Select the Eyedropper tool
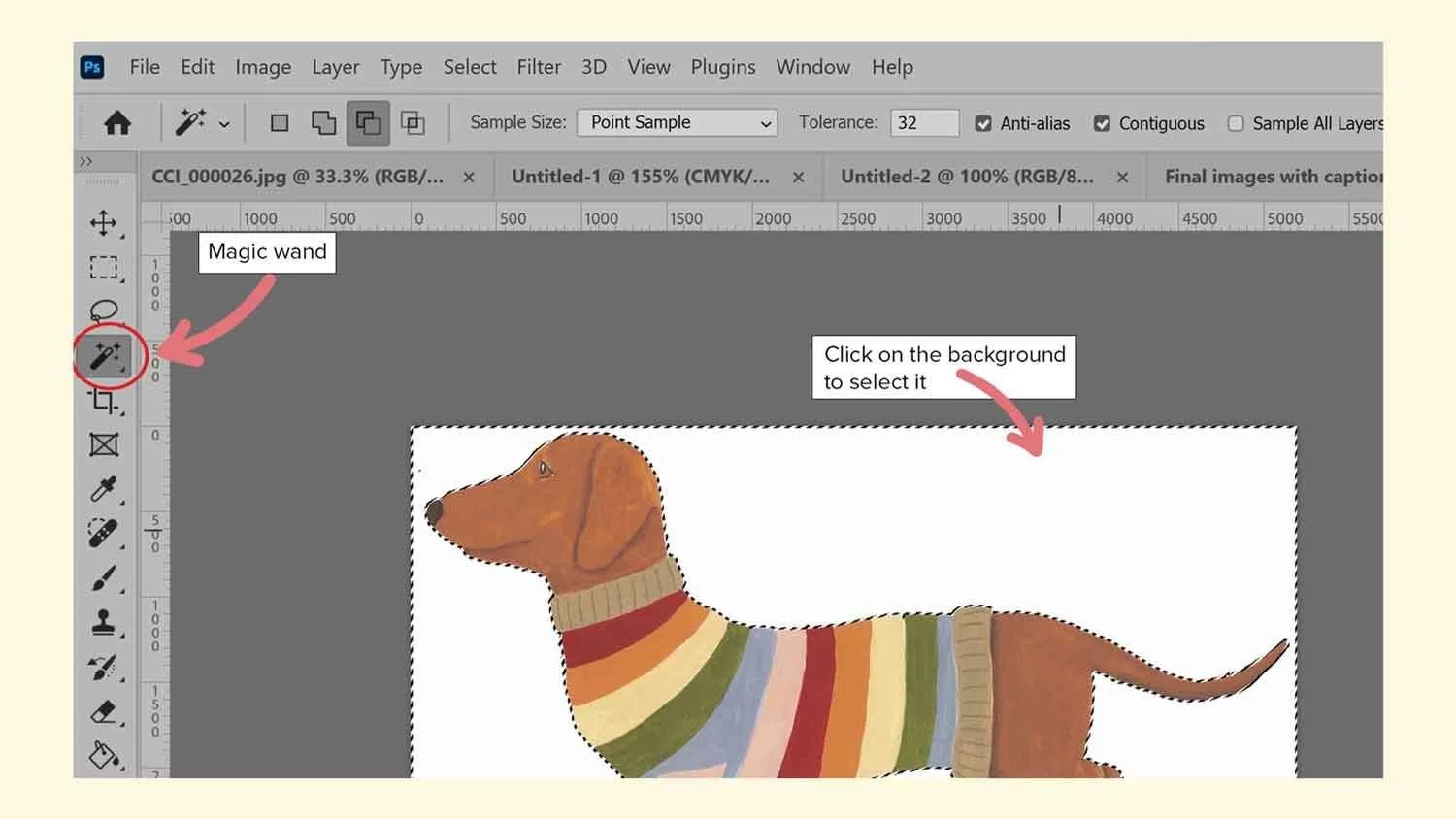The image size is (1456, 819). [104, 489]
